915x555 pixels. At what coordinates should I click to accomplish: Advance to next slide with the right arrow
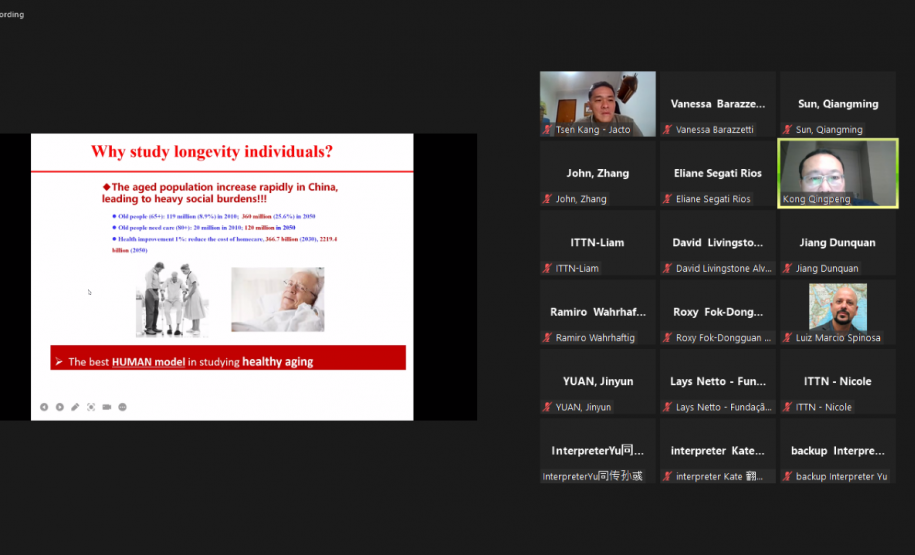(x=59, y=407)
